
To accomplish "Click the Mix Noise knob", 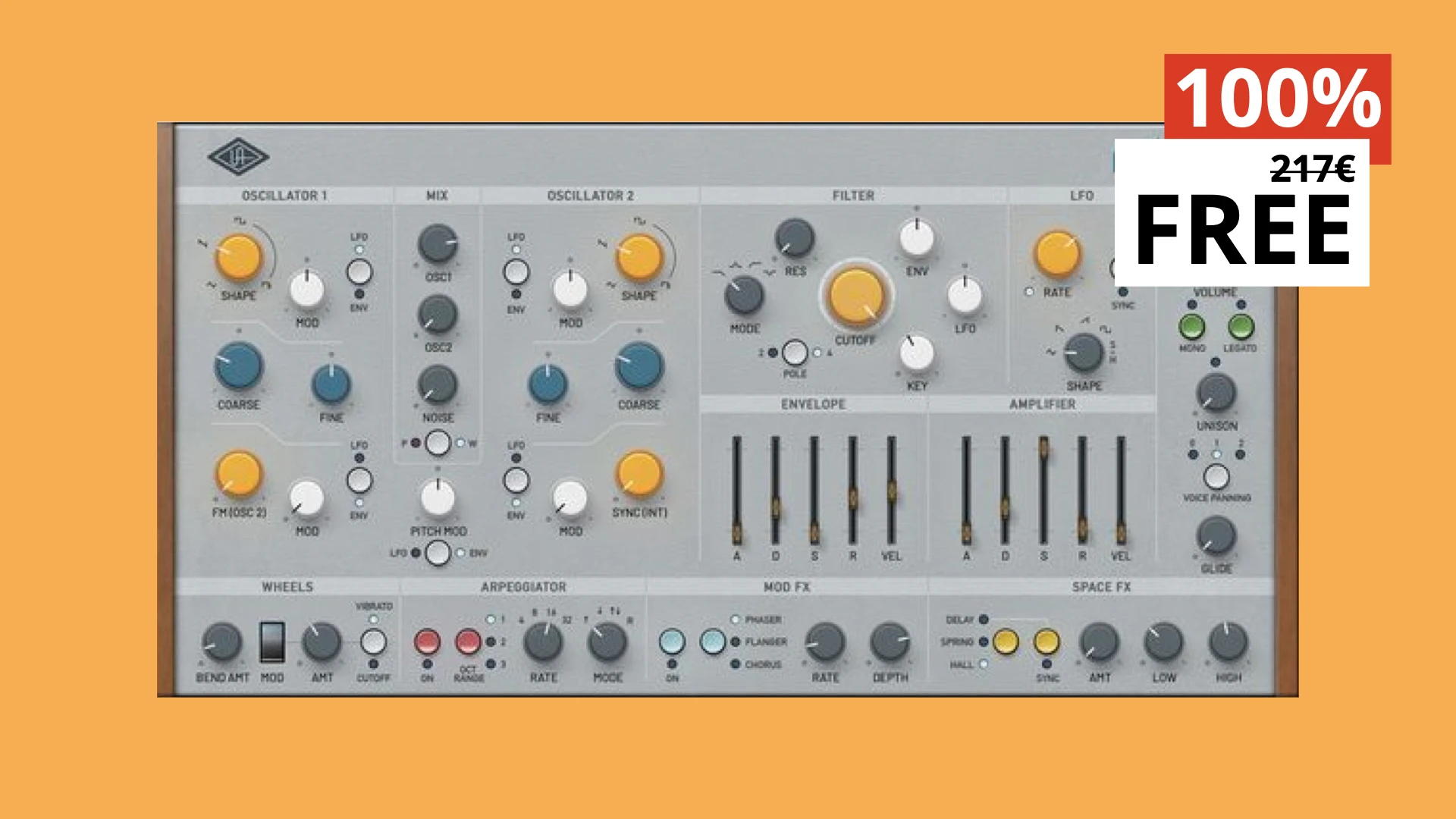I will coord(438,384).
